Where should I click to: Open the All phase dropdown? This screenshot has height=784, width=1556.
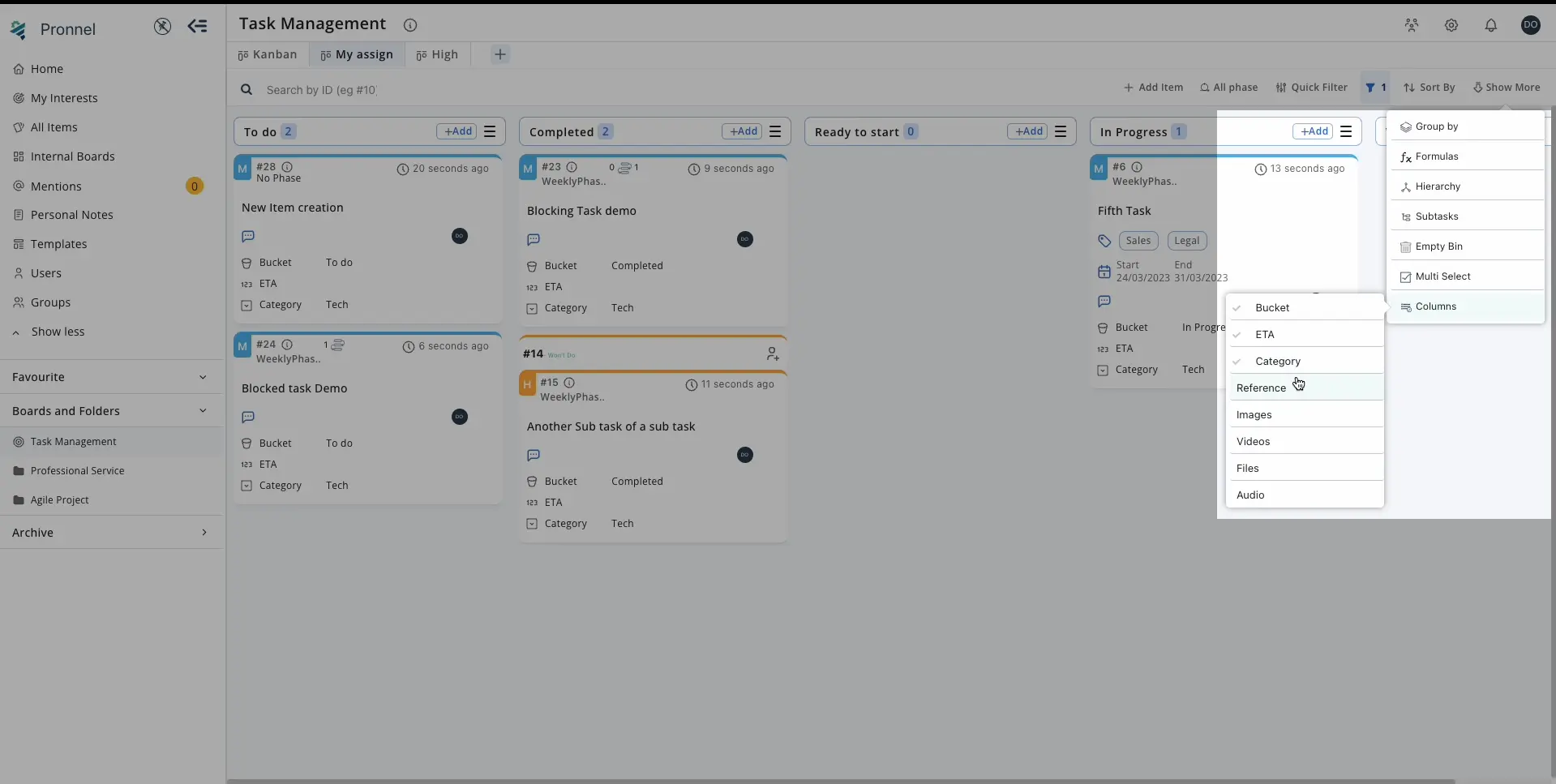1228,88
